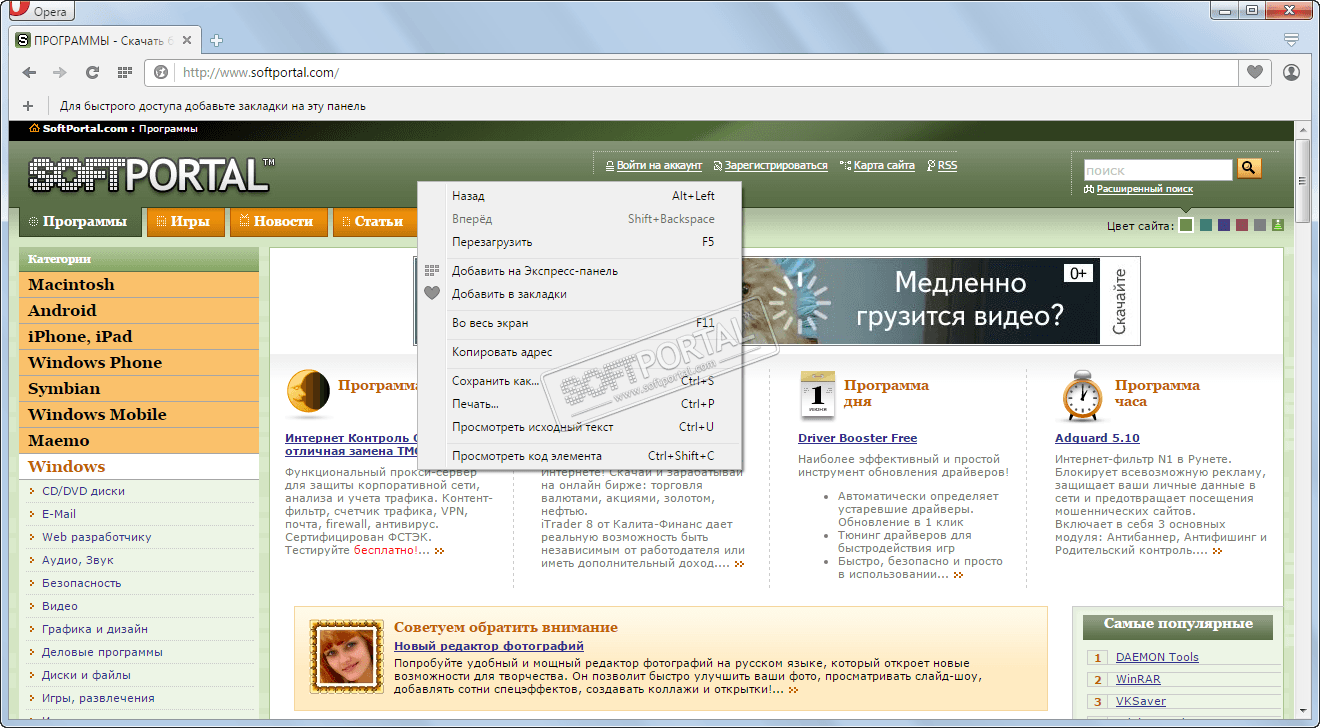Choose Печать... in the context menu
The height and width of the screenshot is (728, 1320).
pyautogui.click(x=579, y=404)
